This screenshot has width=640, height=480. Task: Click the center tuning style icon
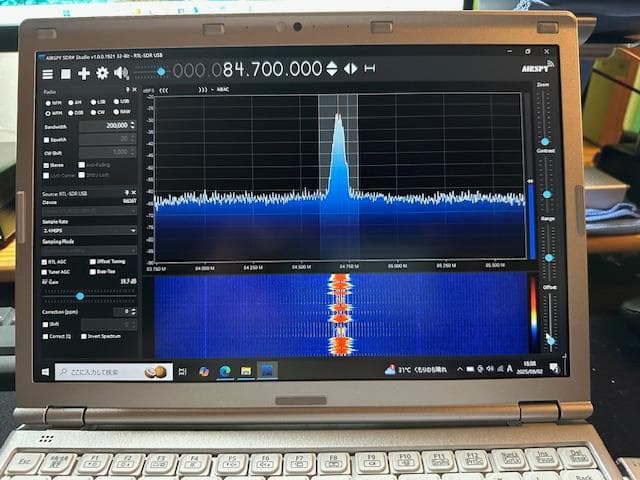(369, 68)
